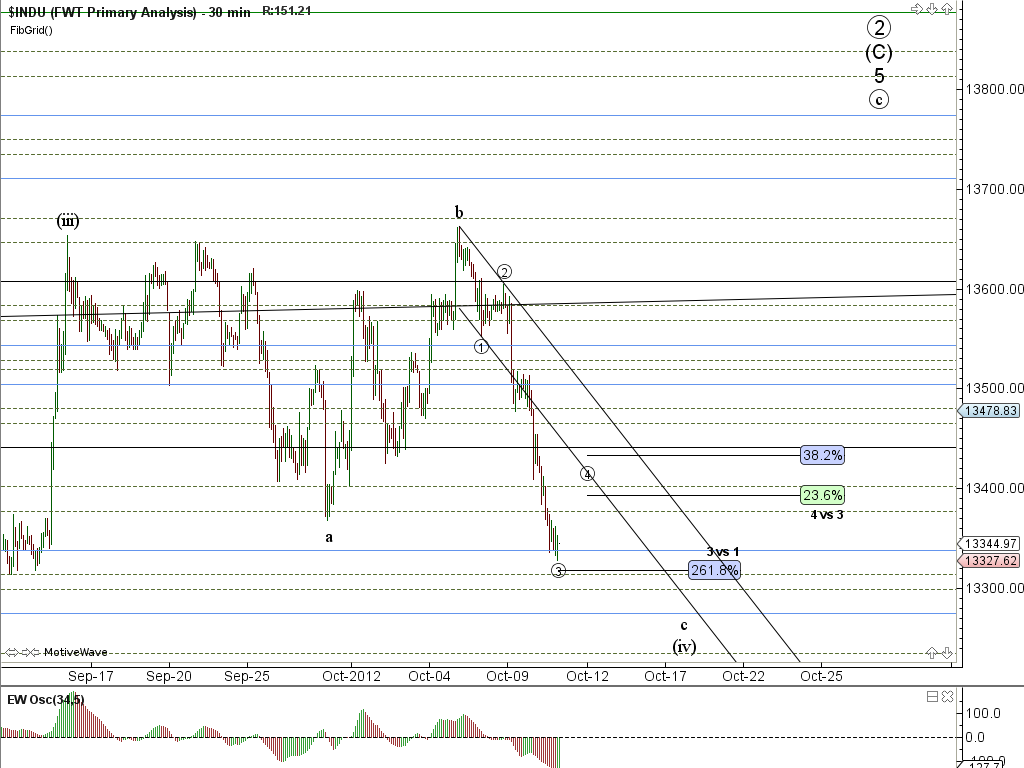Click the down-arrow icon at chart's bottom-right corner
Image resolution: width=1024 pixels, height=768 pixels.
click(946, 652)
